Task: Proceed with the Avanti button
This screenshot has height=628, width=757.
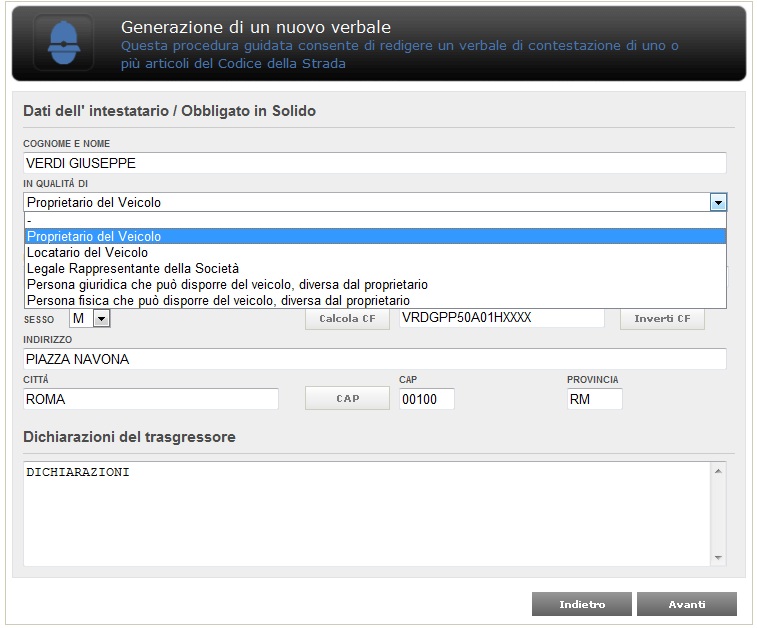Action: [x=687, y=604]
